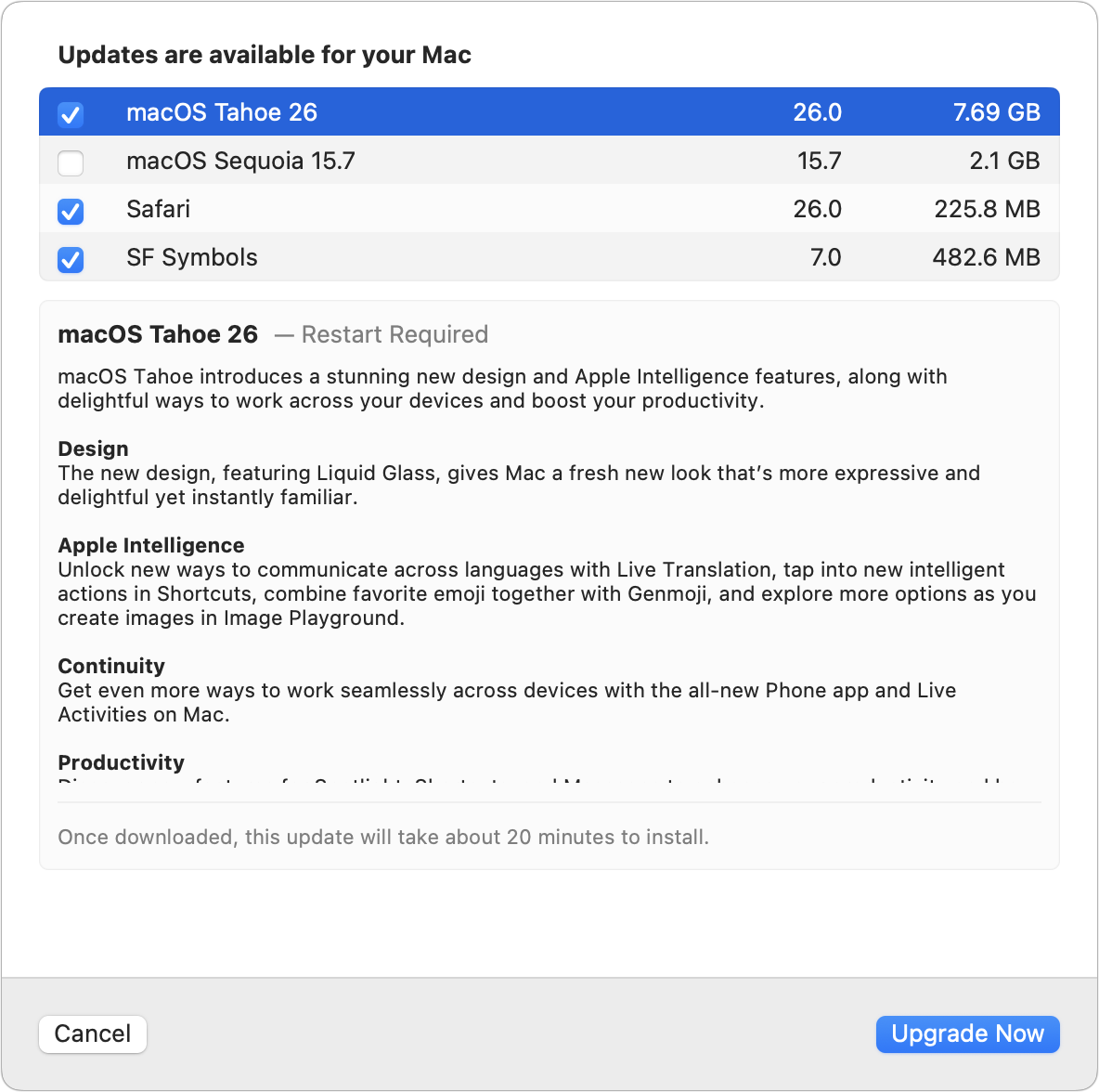
Task: Select the Safari update row name
Action: point(159,209)
